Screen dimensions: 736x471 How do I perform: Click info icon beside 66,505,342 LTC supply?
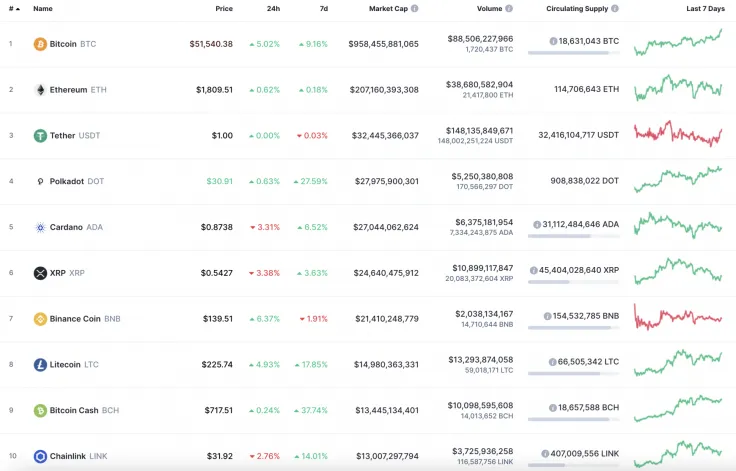tap(552, 362)
